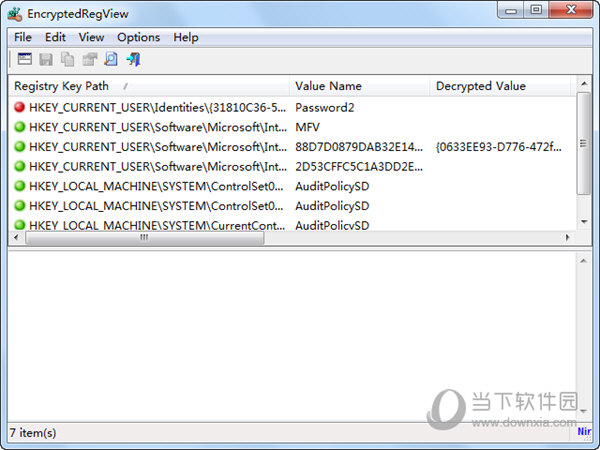Sort by Value Name column header

click(360, 86)
